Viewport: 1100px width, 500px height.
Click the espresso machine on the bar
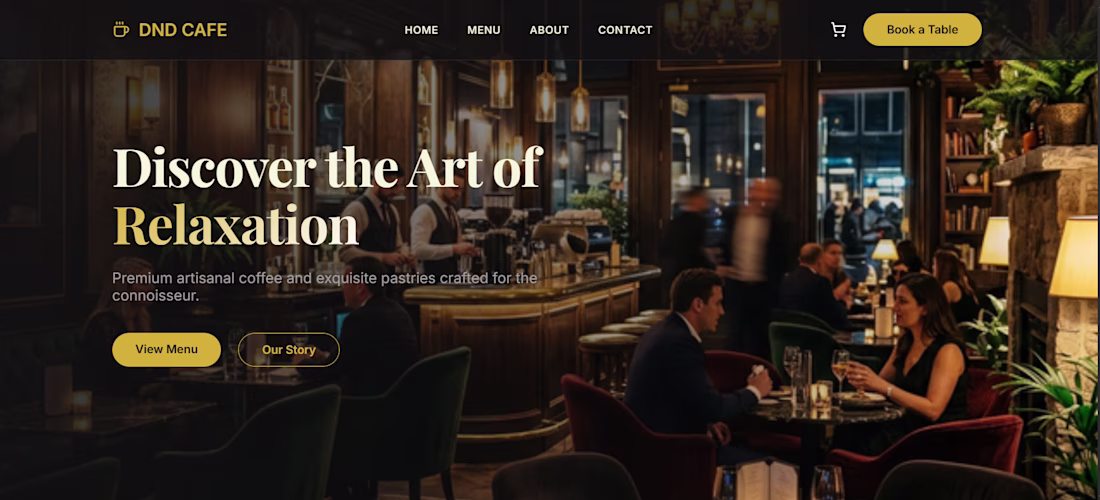[561, 242]
